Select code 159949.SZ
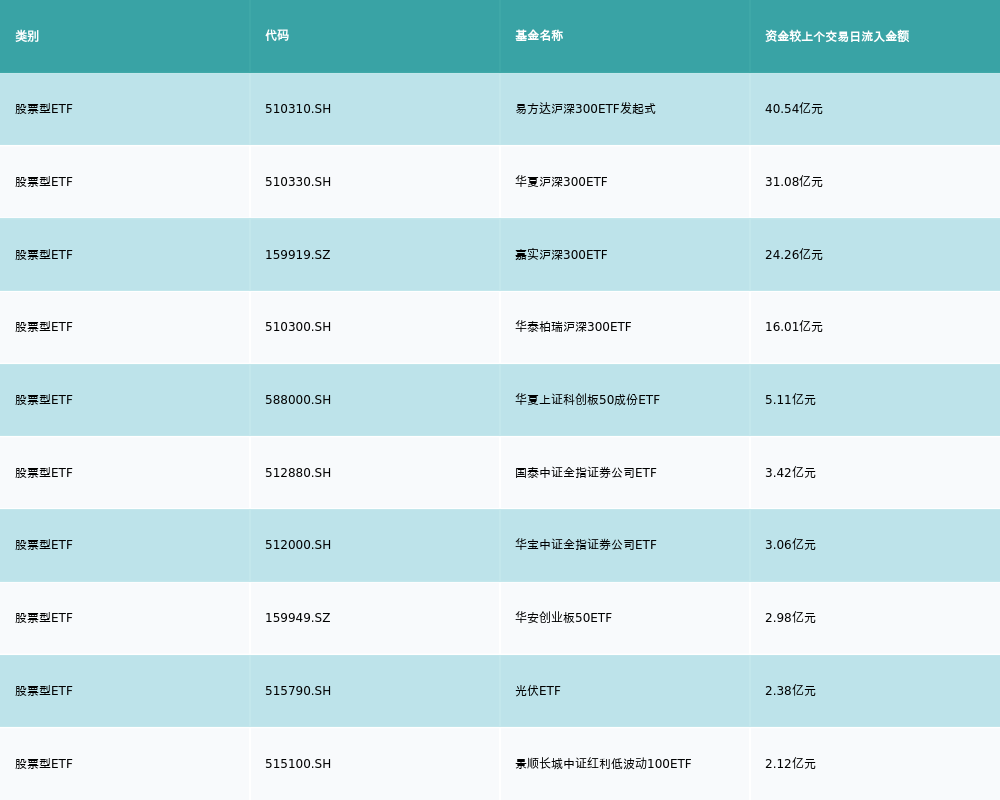This screenshot has width=1000, height=800. tap(298, 618)
